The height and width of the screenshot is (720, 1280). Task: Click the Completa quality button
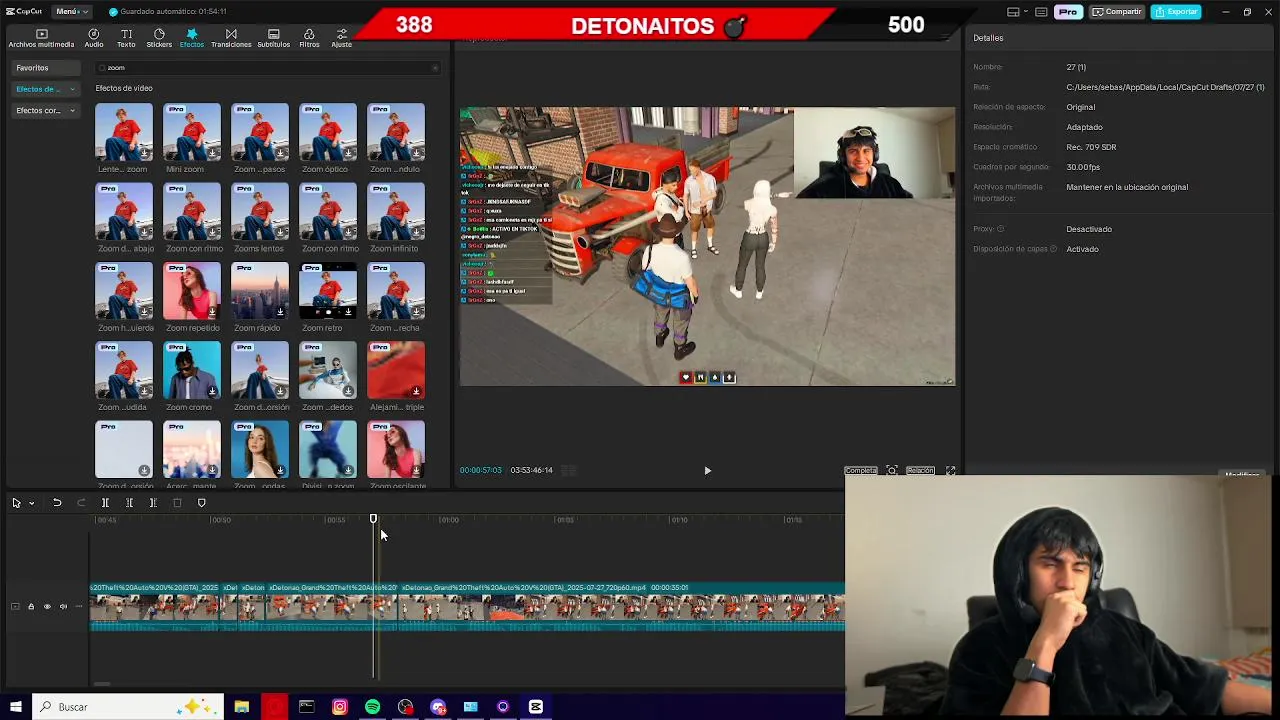tap(860, 470)
